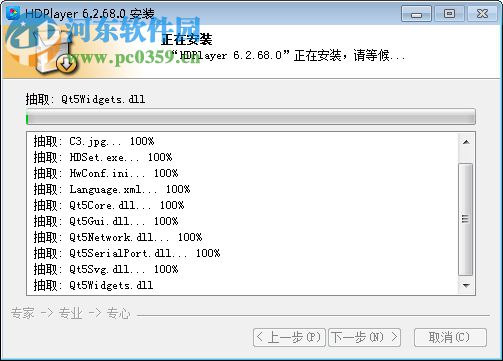Click the log list scrollbar thumb
This screenshot has width=503, height=361.
(x=466, y=219)
